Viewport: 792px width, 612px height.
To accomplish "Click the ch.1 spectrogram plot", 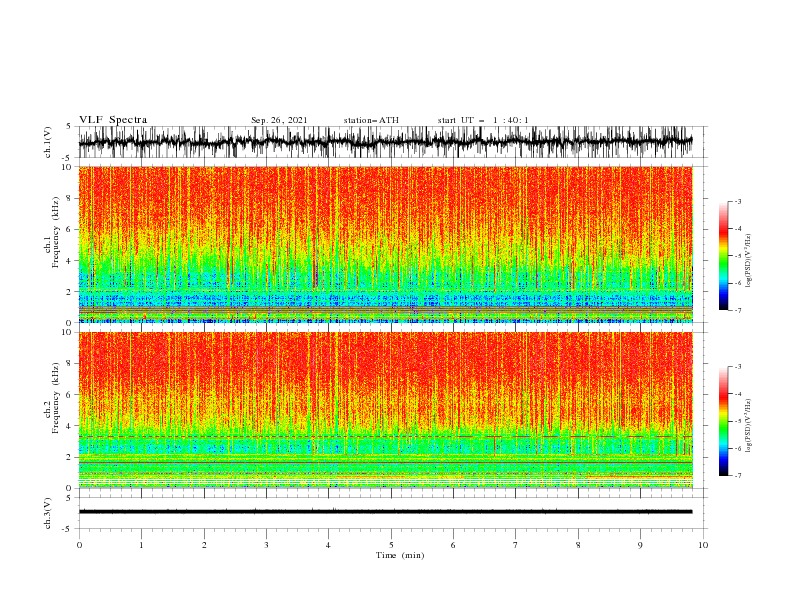I will pyautogui.click(x=386, y=244).
